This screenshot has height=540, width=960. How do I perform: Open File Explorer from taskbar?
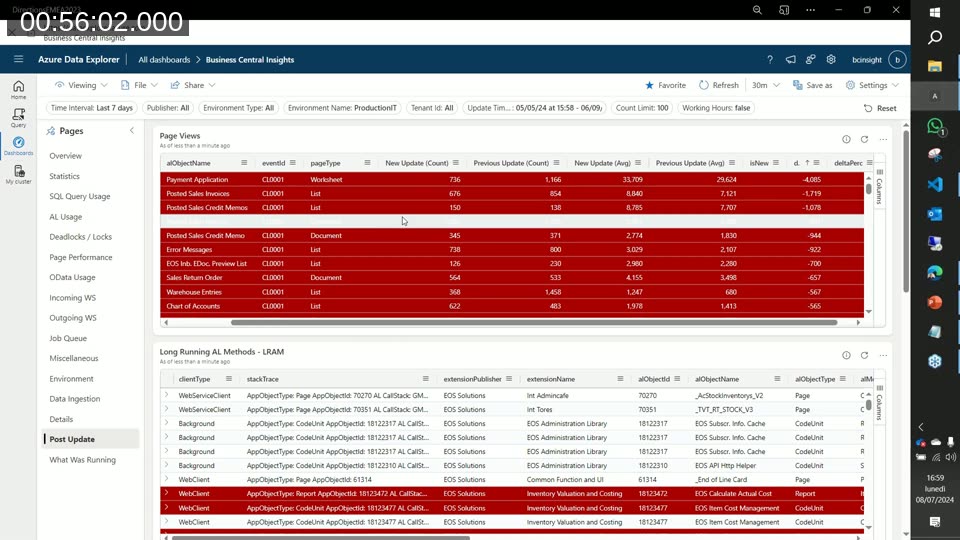pyautogui.click(x=935, y=66)
